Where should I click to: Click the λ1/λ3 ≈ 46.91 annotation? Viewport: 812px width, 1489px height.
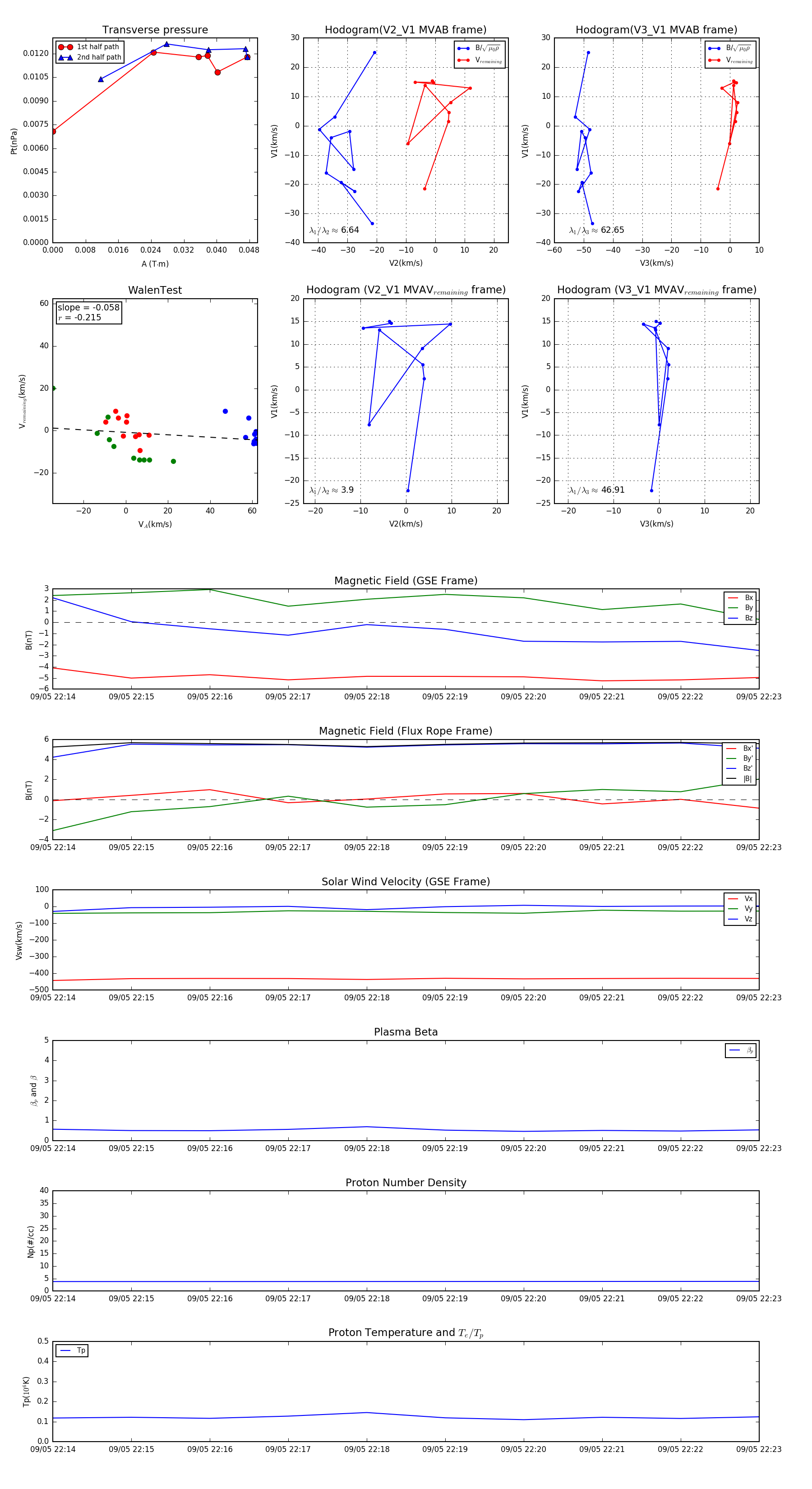[596, 490]
